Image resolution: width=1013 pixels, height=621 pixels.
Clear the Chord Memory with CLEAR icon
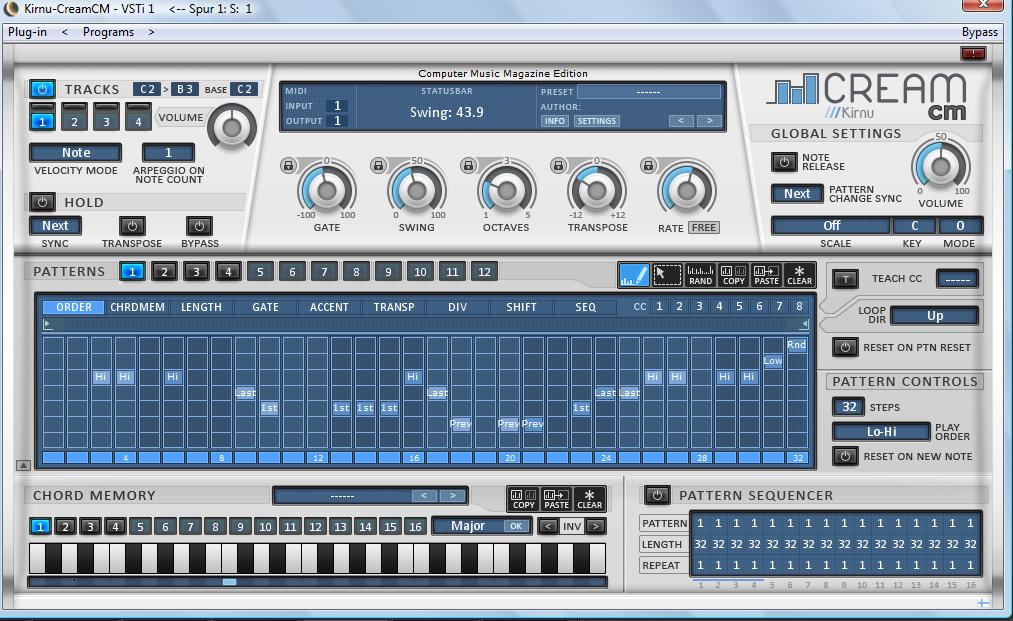(589, 499)
